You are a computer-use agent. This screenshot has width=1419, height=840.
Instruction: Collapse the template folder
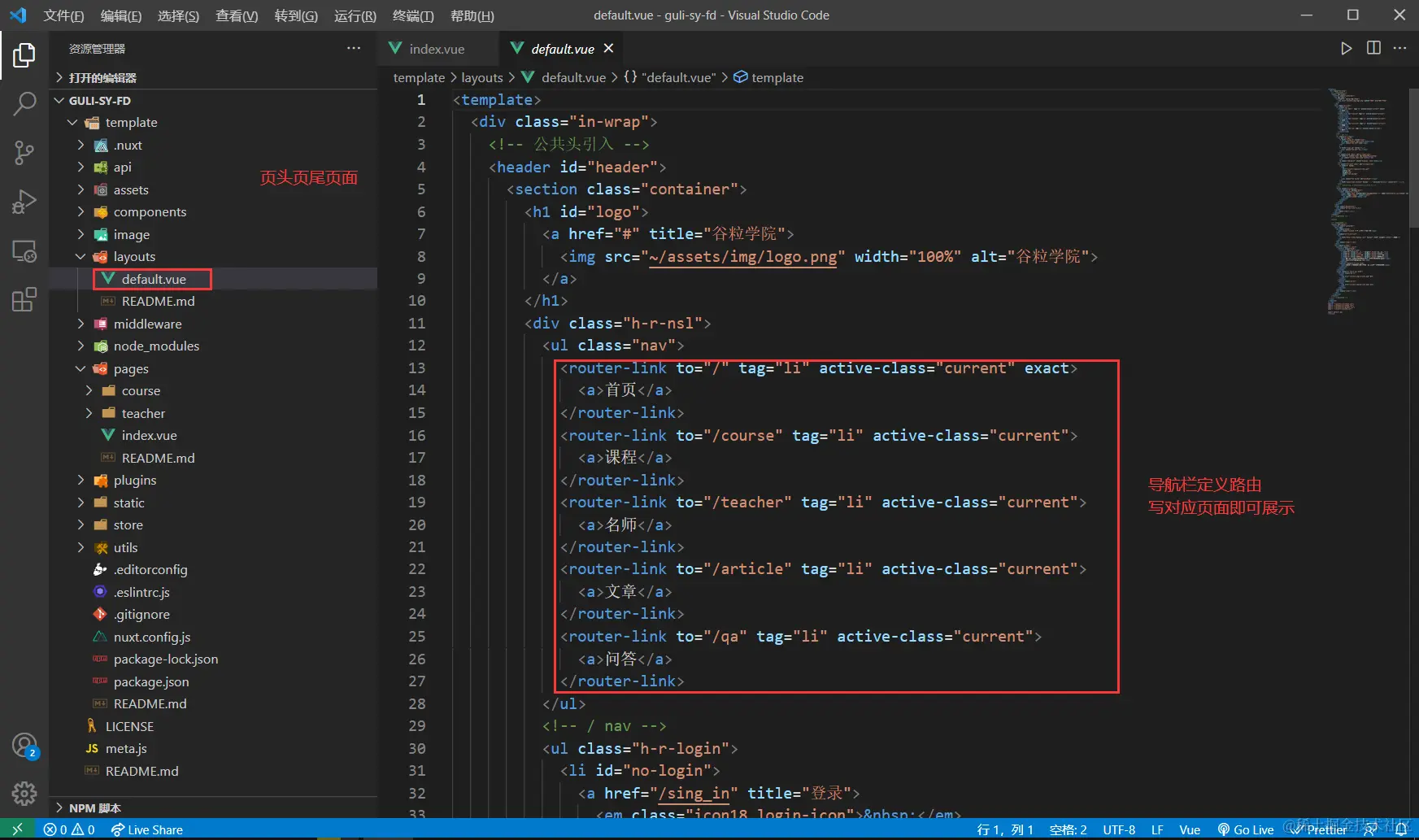coord(215,123)
